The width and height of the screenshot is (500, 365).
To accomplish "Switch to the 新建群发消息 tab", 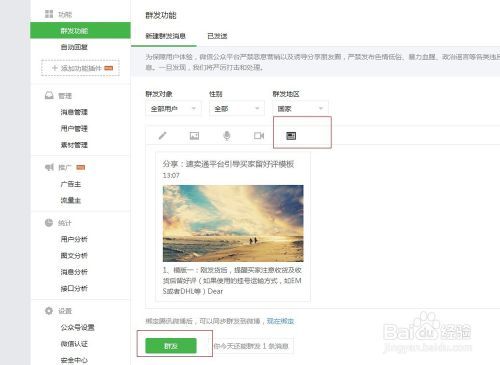I will (x=165, y=36).
